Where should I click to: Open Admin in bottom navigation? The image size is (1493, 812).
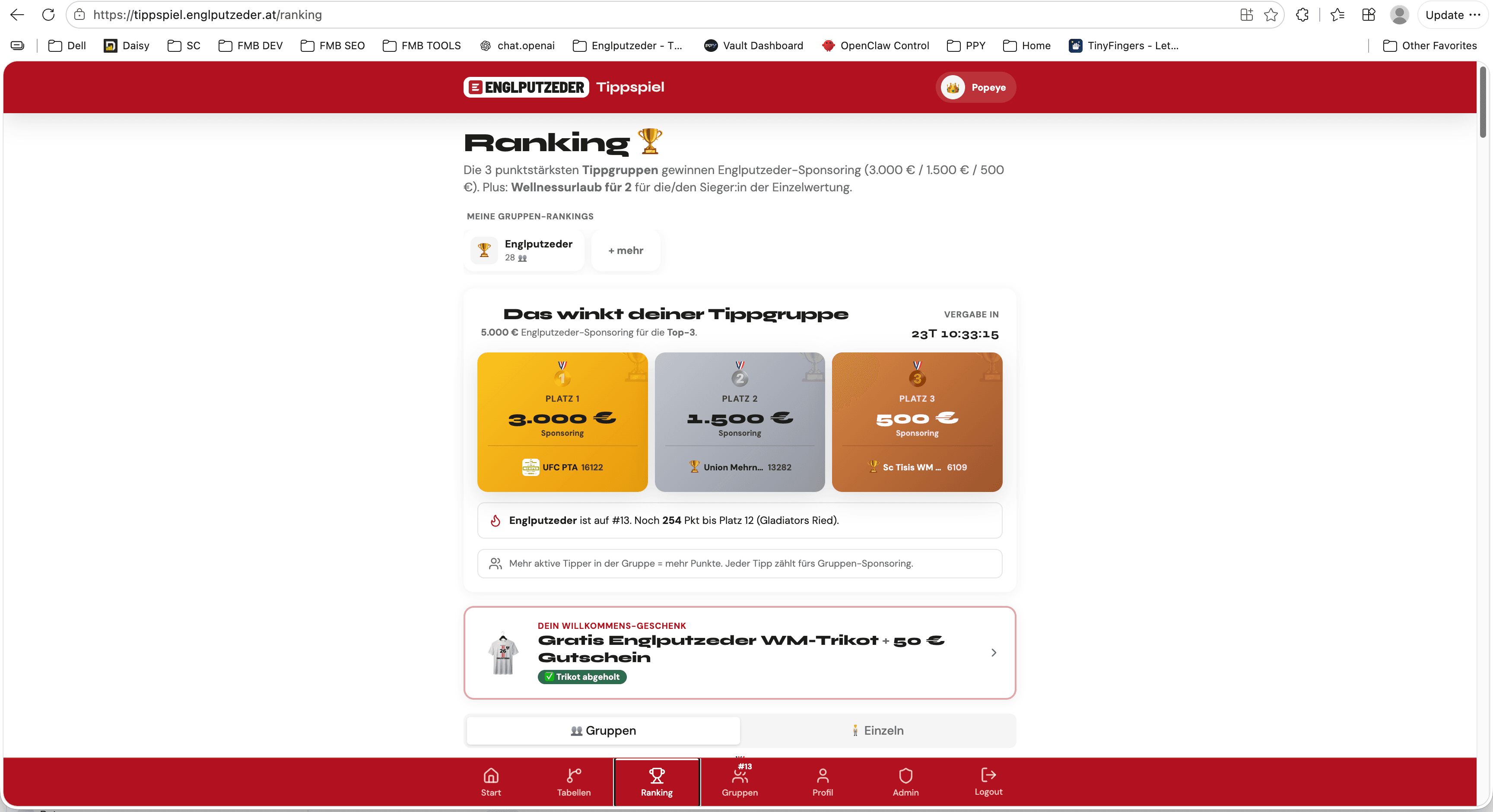point(905,783)
